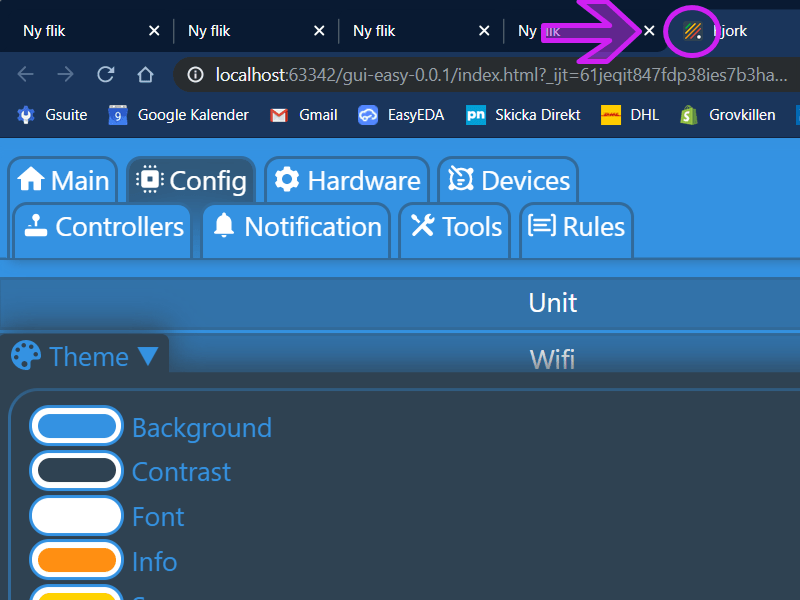Open the Google Kalender bookmark
The width and height of the screenshot is (800, 600).
click(x=178, y=115)
